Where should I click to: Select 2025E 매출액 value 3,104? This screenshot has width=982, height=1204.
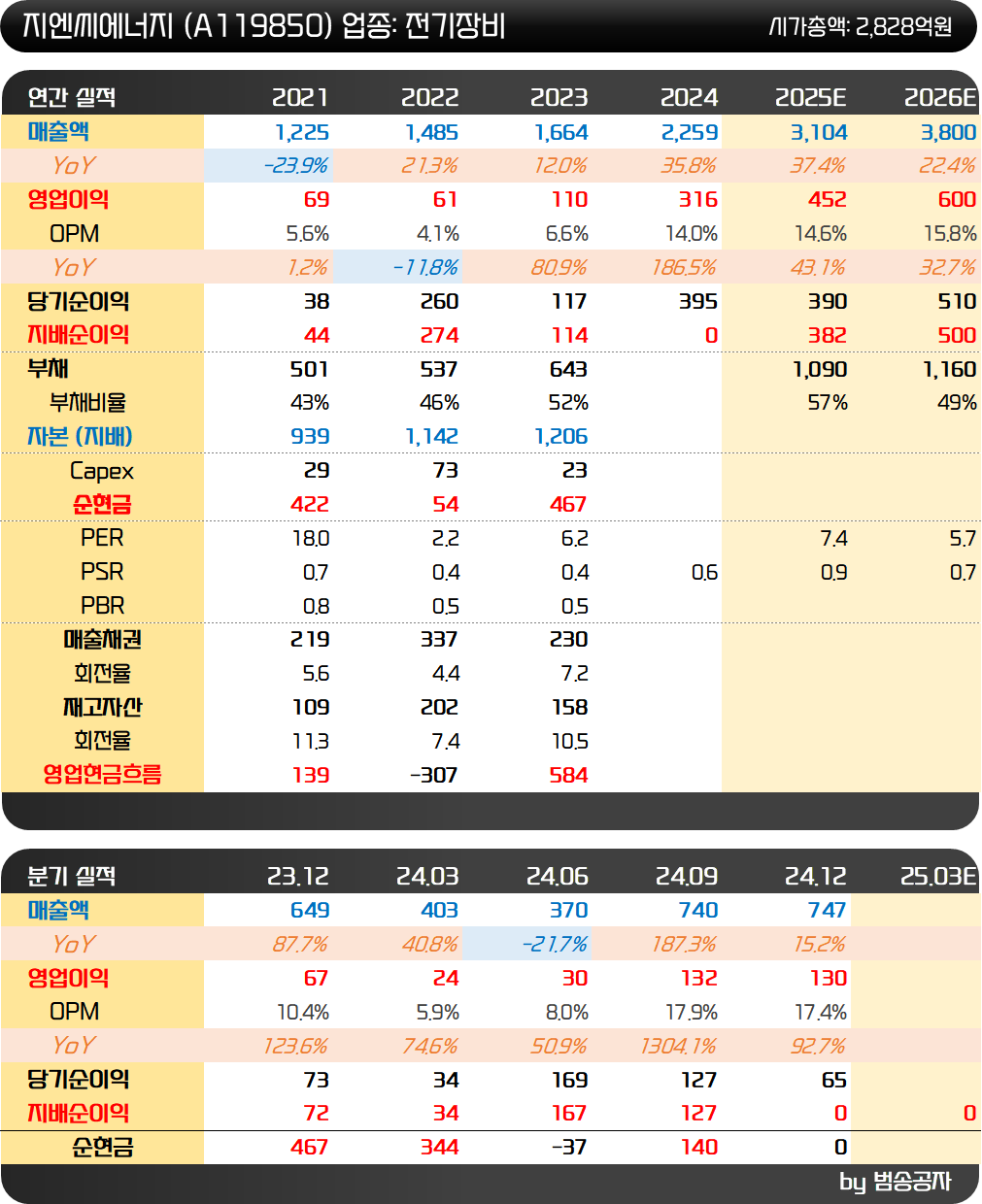click(x=819, y=132)
